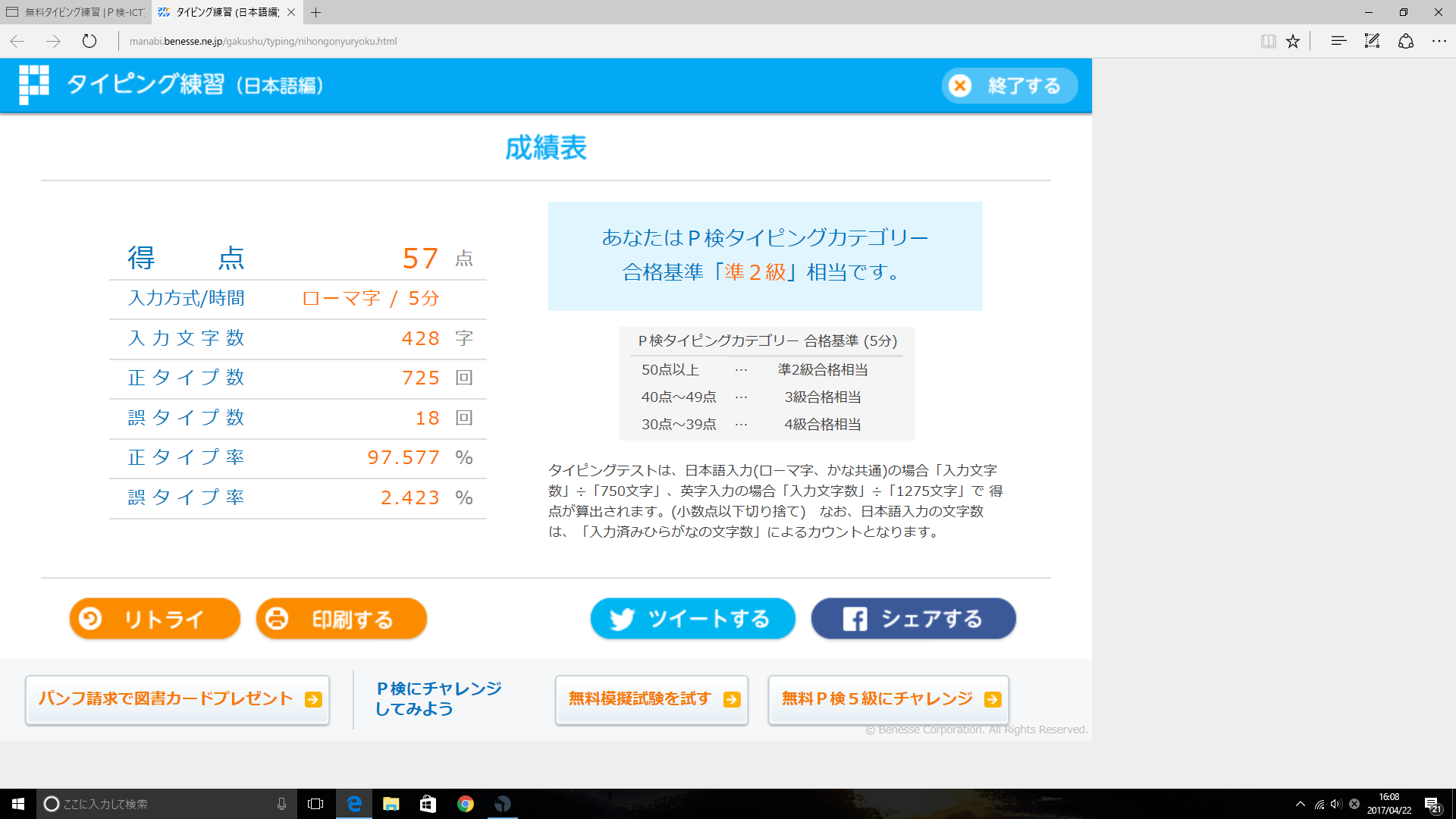
Task: Open 無料模擬試験を試す link
Action: (651, 699)
